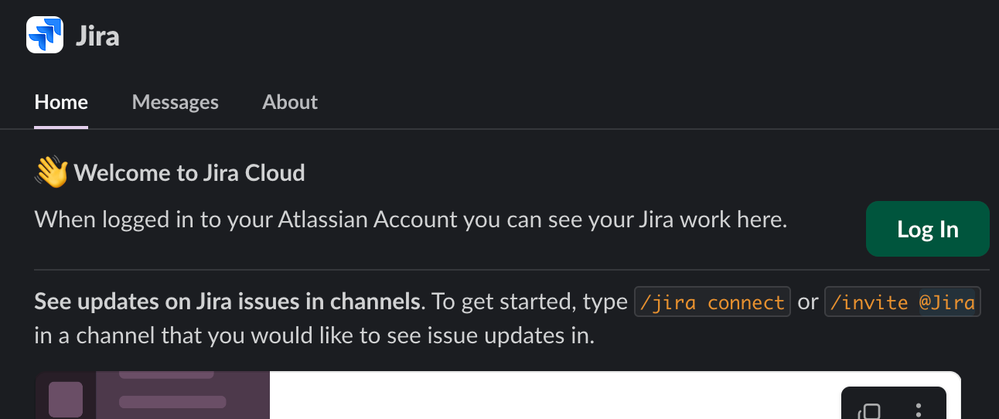999x419 pixels.
Task: Click the Jira app logo icon
Action: (45, 35)
